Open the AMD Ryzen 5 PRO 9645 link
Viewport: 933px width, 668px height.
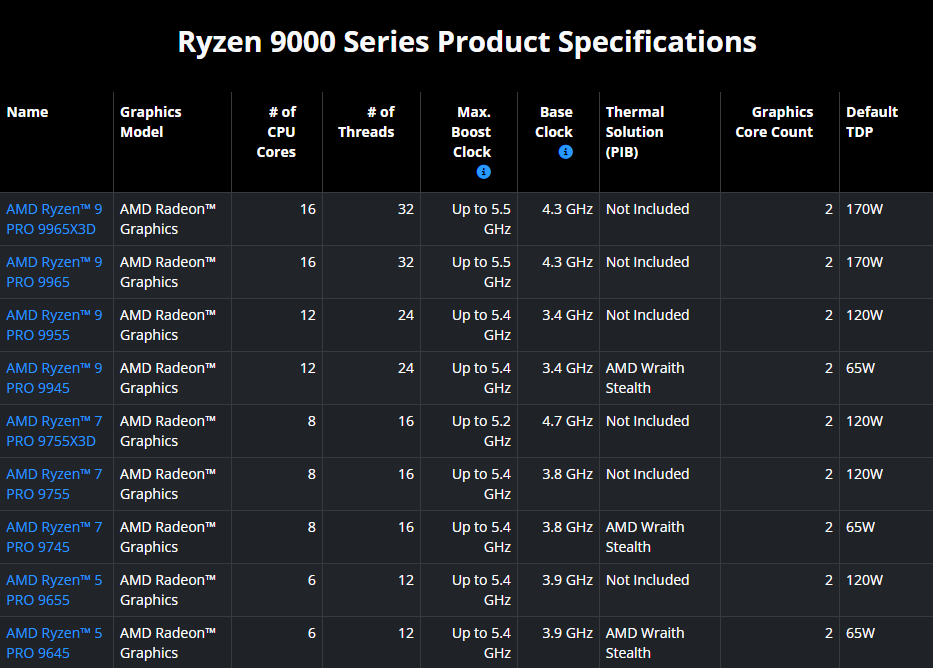(x=54, y=642)
